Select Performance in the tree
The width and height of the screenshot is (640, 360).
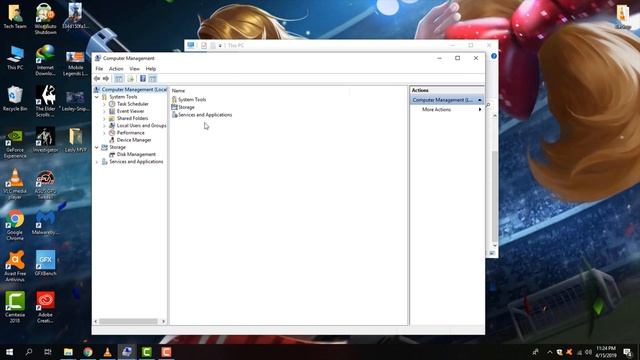coord(130,133)
